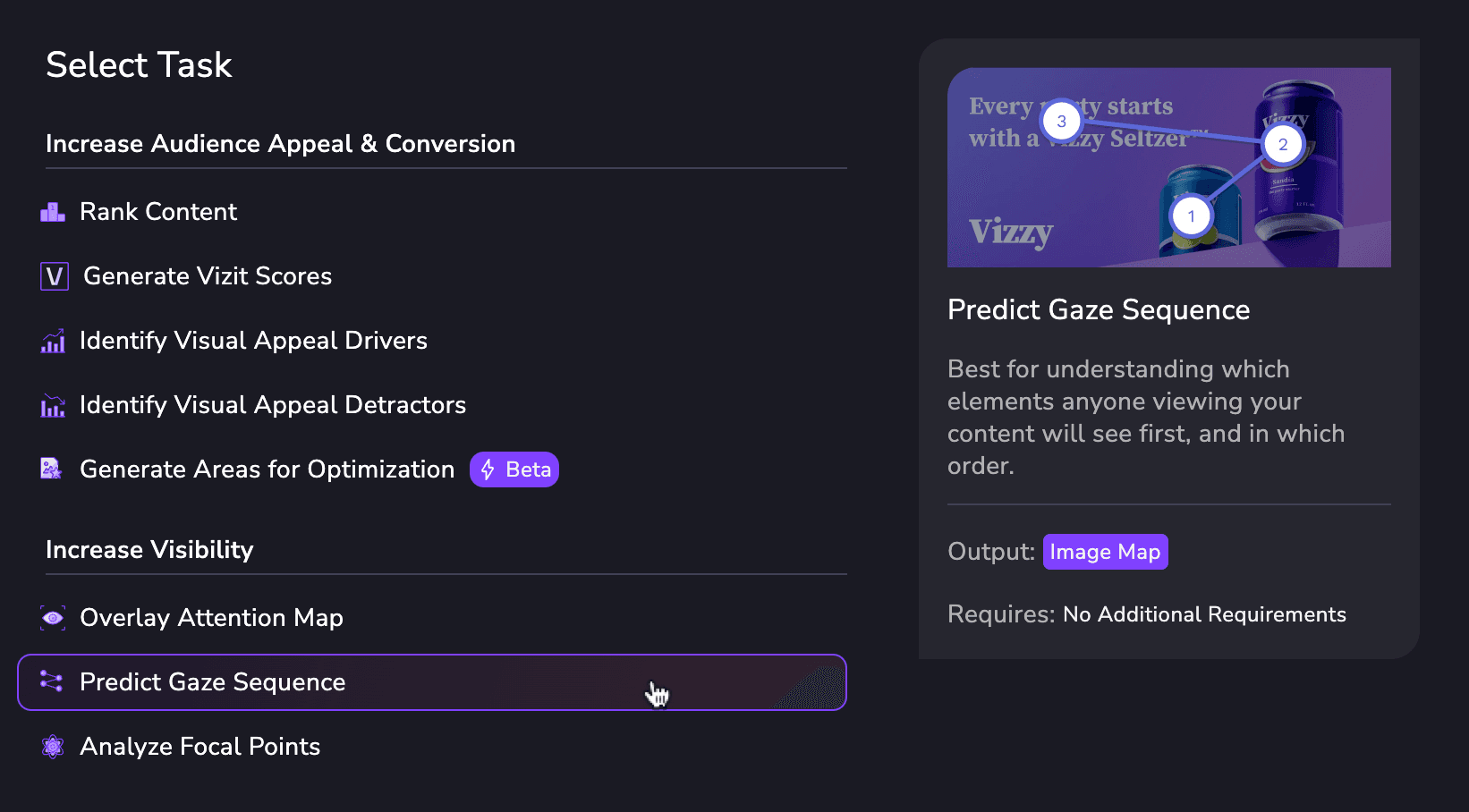The image size is (1469, 812).
Task: Click the Rank Content podium icon
Action: click(53, 212)
